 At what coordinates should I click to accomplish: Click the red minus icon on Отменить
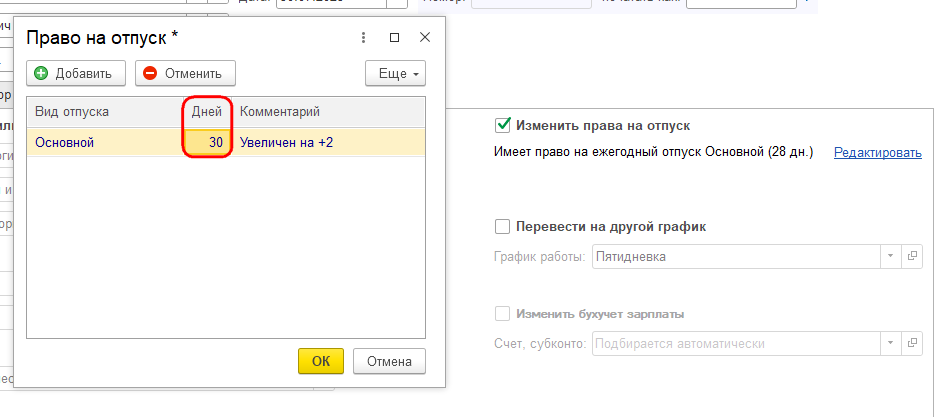pyautogui.click(x=150, y=74)
